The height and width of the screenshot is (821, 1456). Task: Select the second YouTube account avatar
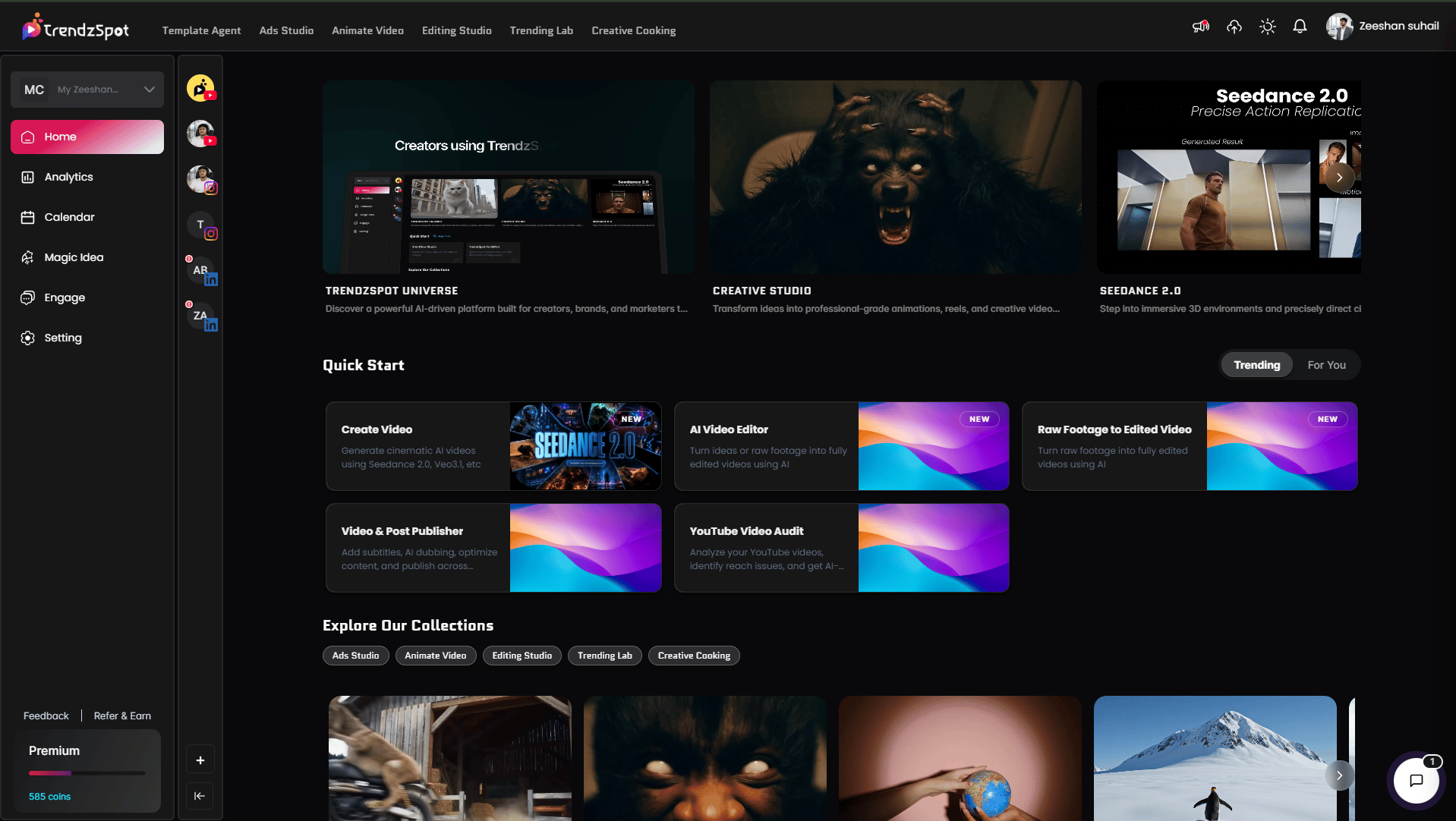(200, 134)
